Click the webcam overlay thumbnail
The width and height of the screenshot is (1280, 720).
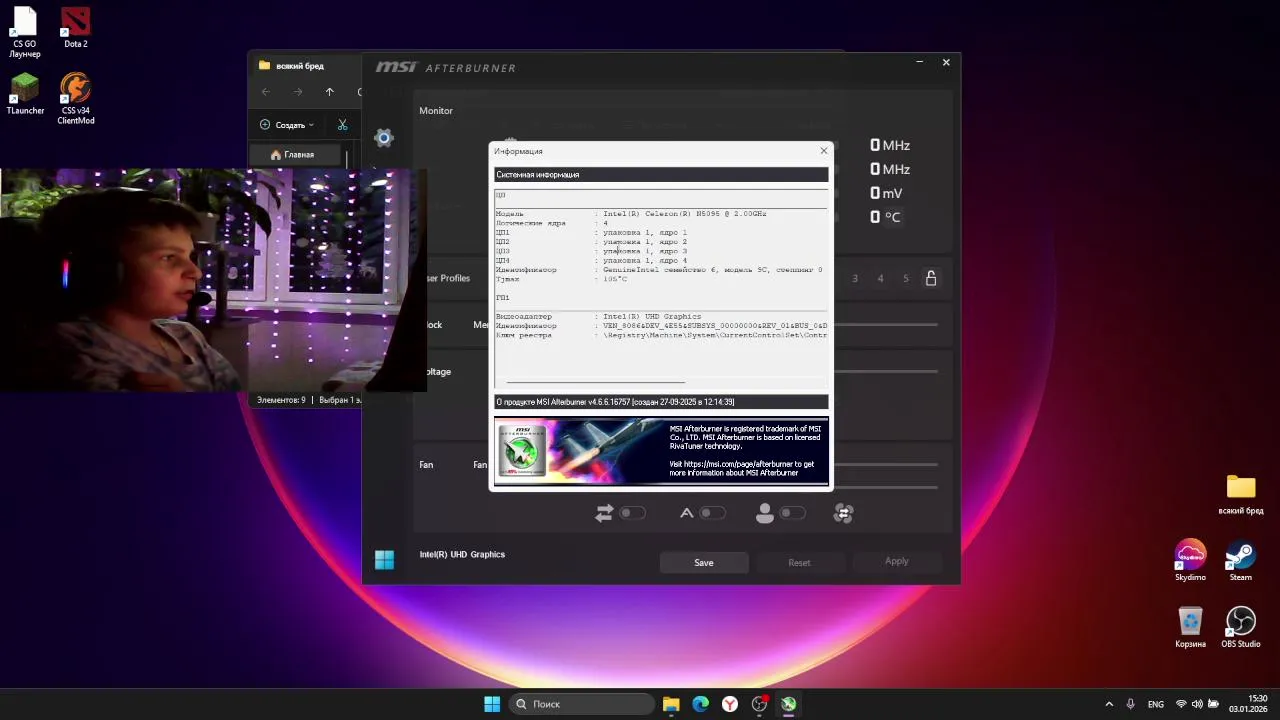(213, 280)
